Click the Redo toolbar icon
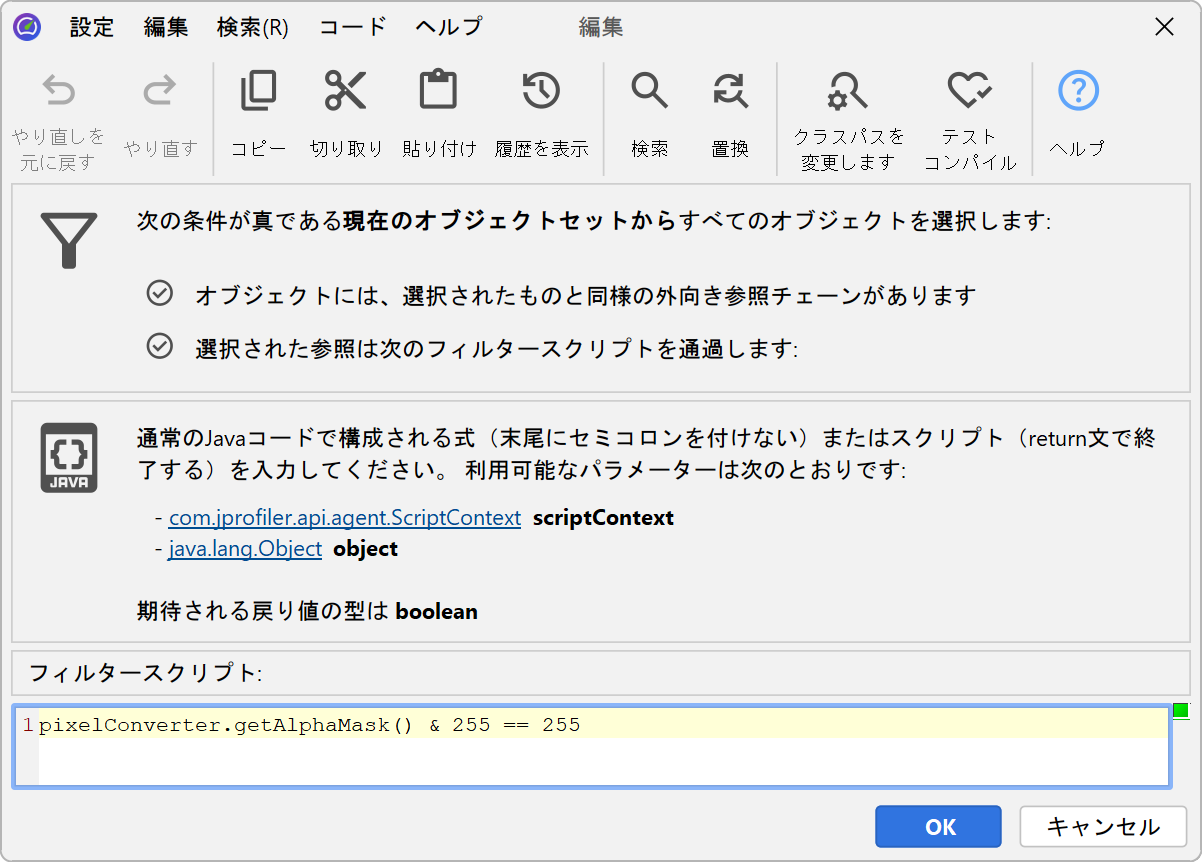The width and height of the screenshot is (1202, 862). [x=160, y=93]
